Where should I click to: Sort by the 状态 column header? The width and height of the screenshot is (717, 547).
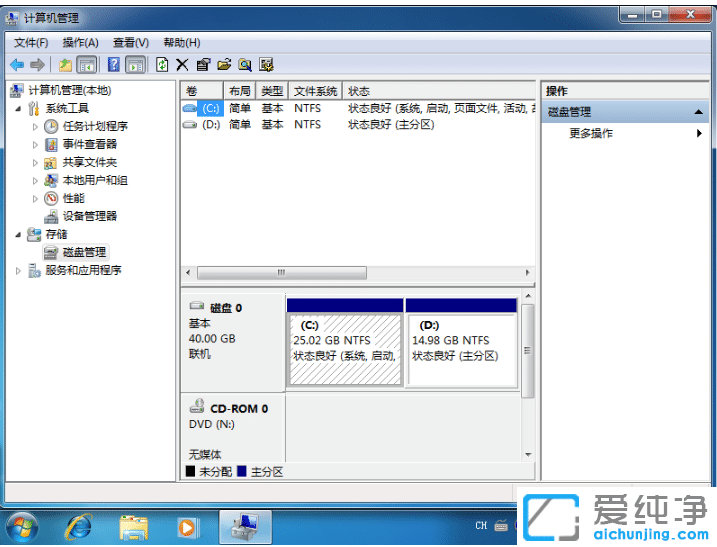click(x=439, y=91)
